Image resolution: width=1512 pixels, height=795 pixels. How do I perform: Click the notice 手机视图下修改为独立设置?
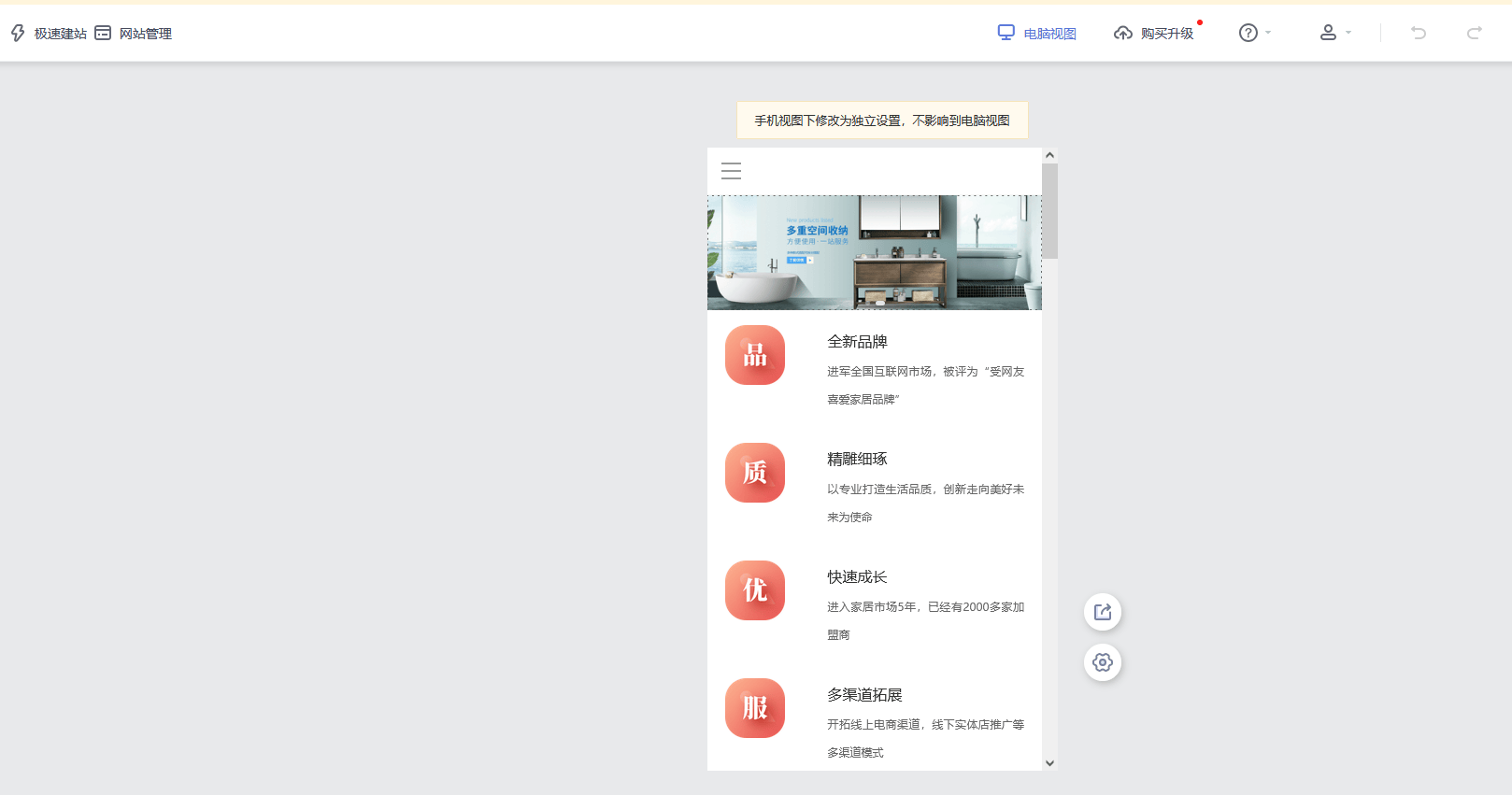click(882, 121)
